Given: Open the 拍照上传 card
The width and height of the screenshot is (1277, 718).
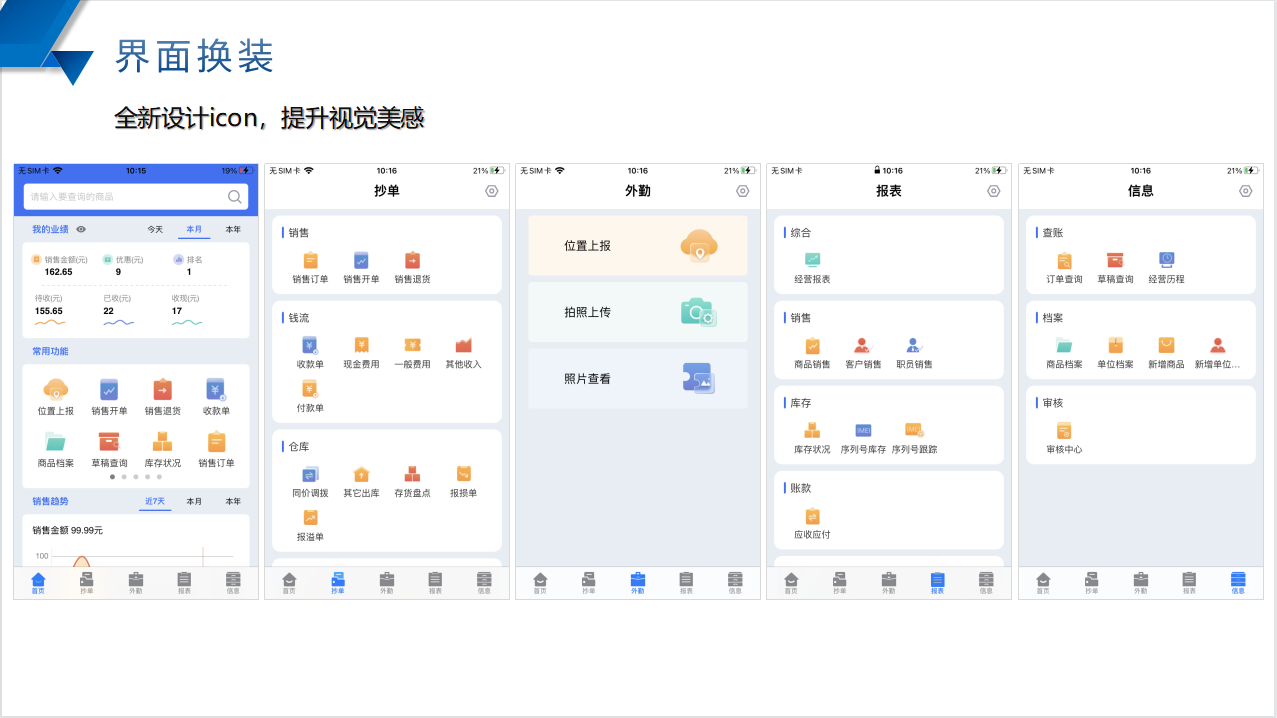Looking at the screenshot, I should (x=637, y=312).
